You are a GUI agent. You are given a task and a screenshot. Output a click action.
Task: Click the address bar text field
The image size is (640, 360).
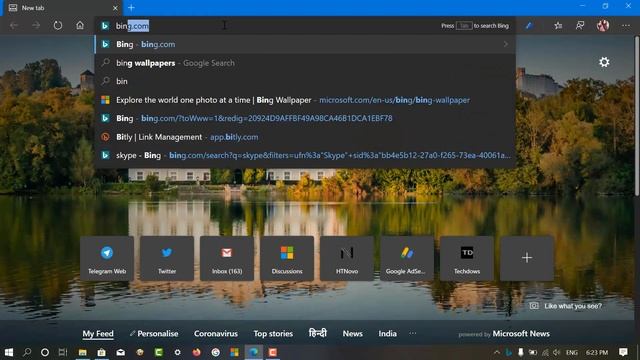pos(269,26)
